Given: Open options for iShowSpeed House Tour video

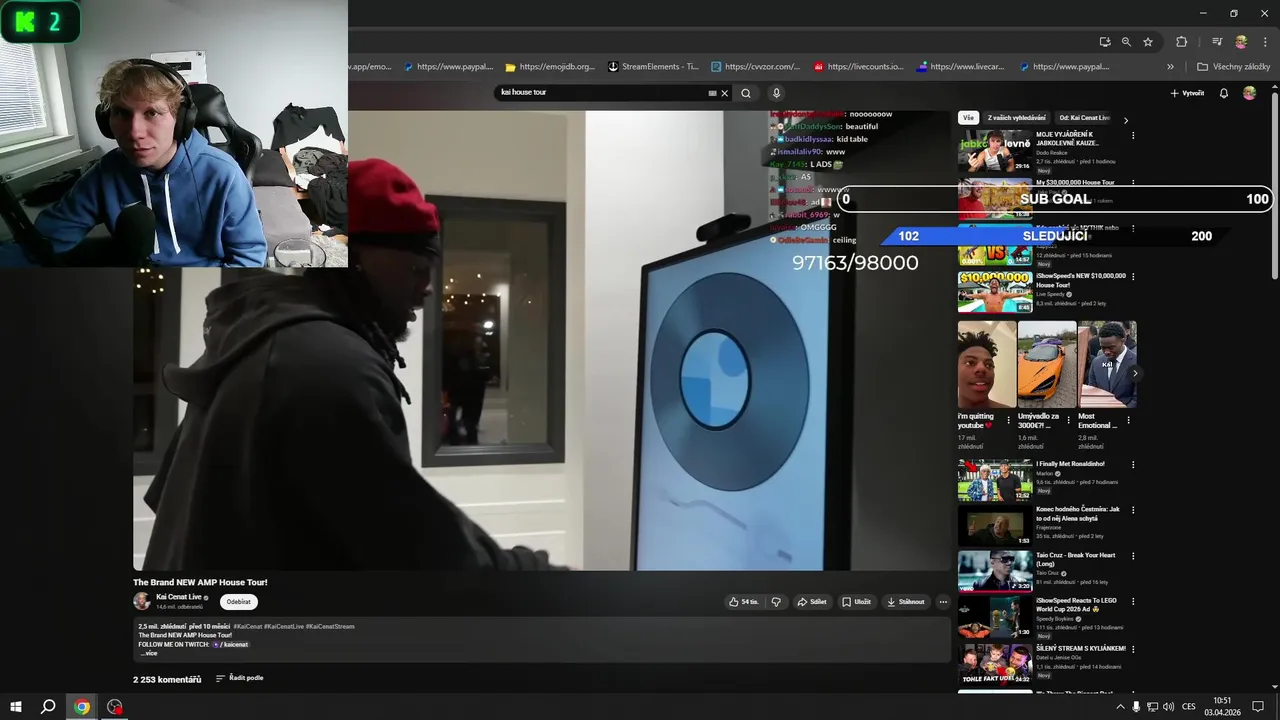Looking at the screenshot, I should [1132, 277].
